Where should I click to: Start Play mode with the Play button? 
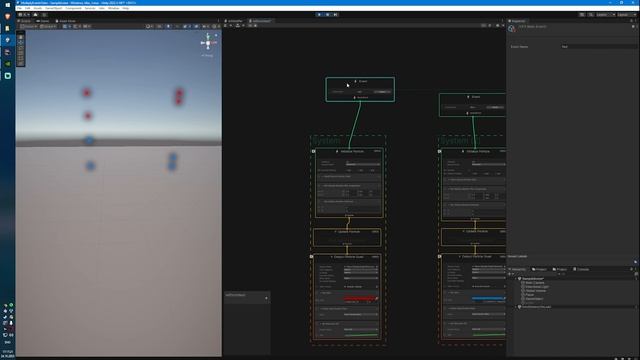coord(319,15)
